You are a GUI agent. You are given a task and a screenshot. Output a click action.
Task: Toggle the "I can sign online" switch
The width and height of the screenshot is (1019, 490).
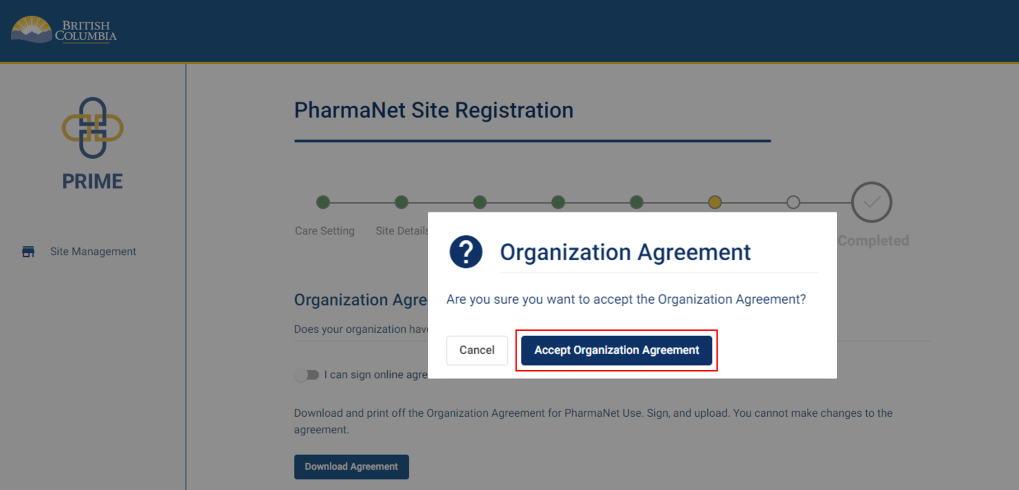[x=306, y=375]
